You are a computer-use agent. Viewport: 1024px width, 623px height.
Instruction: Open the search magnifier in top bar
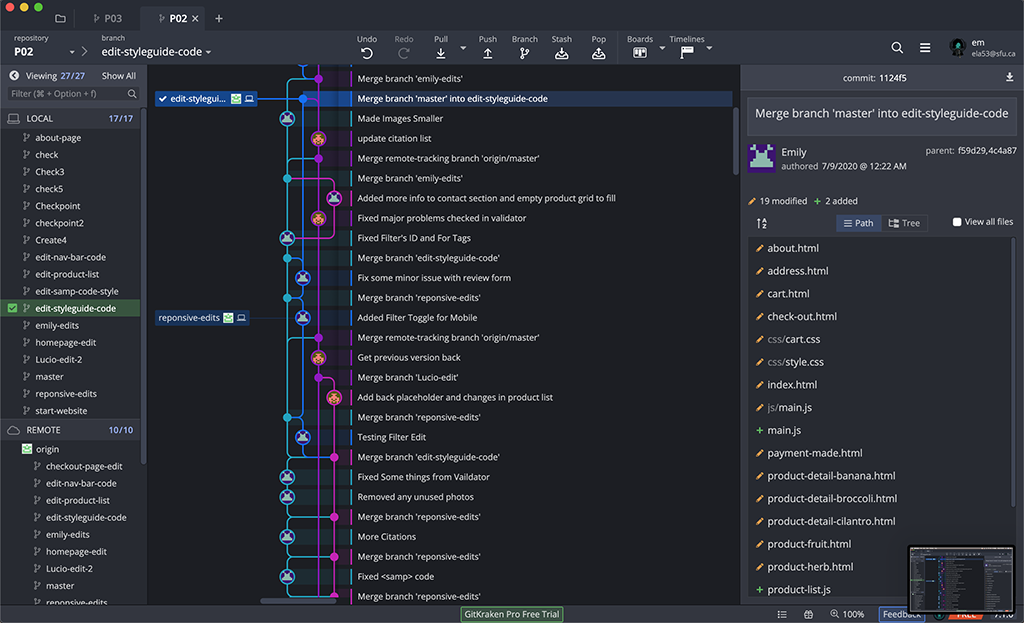897,48
